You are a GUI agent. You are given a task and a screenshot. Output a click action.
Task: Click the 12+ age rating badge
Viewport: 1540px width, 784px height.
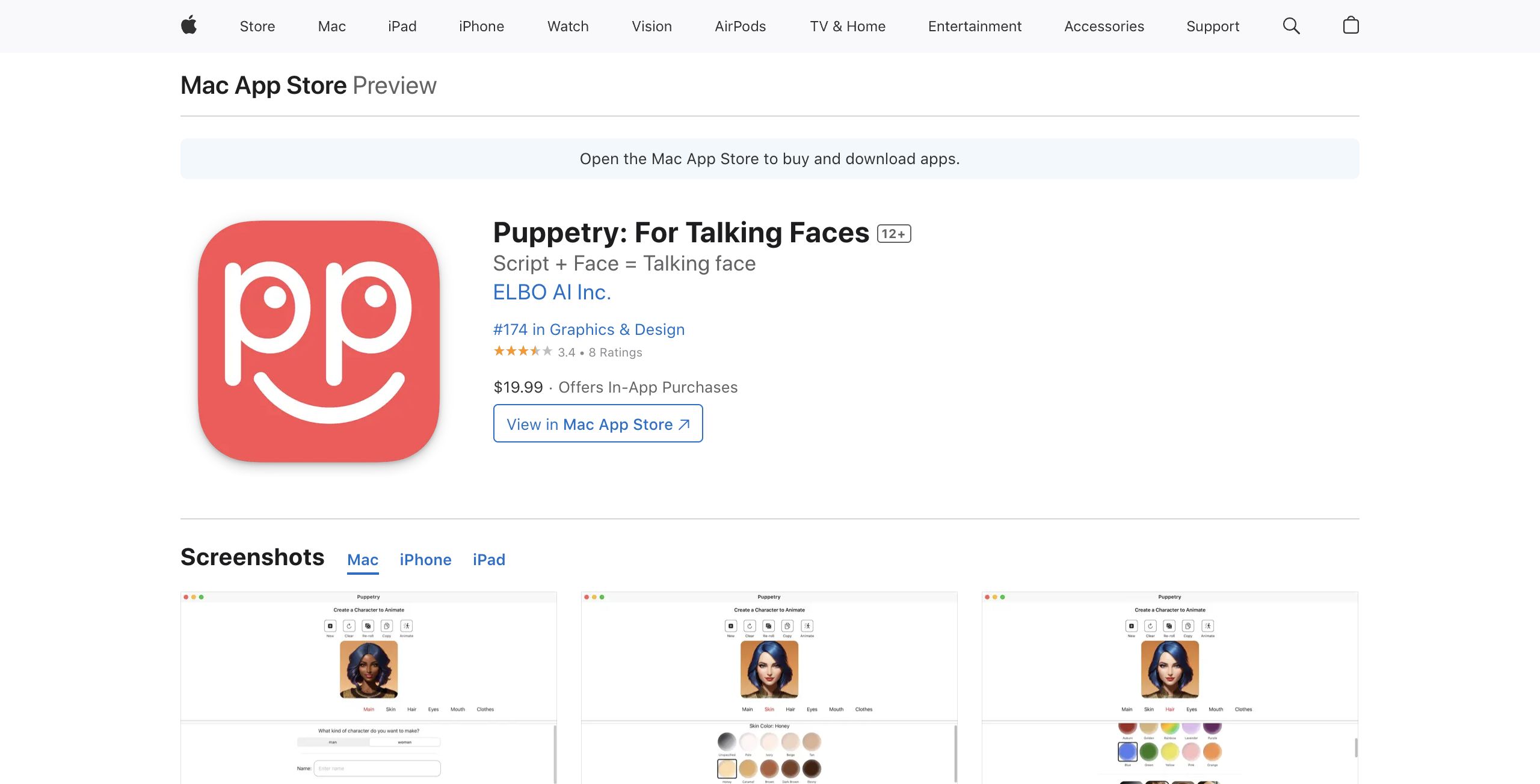[894, 234]
